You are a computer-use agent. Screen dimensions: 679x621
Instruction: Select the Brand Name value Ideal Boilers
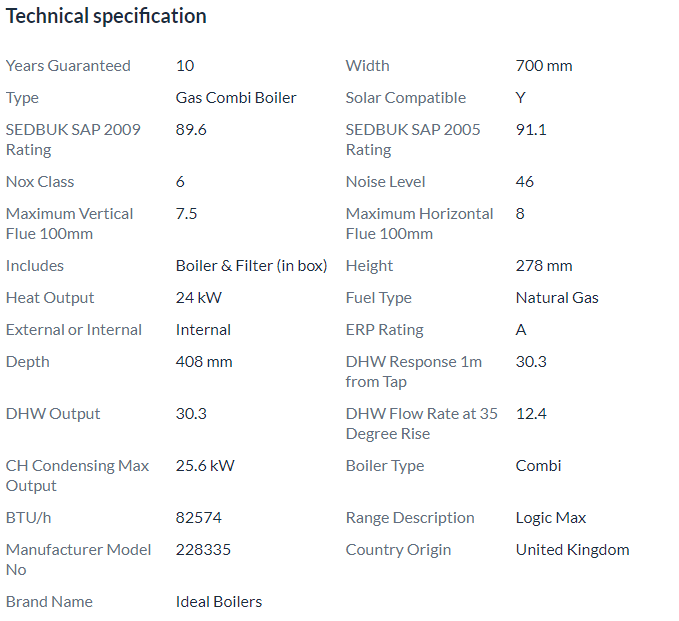(219, 602)
